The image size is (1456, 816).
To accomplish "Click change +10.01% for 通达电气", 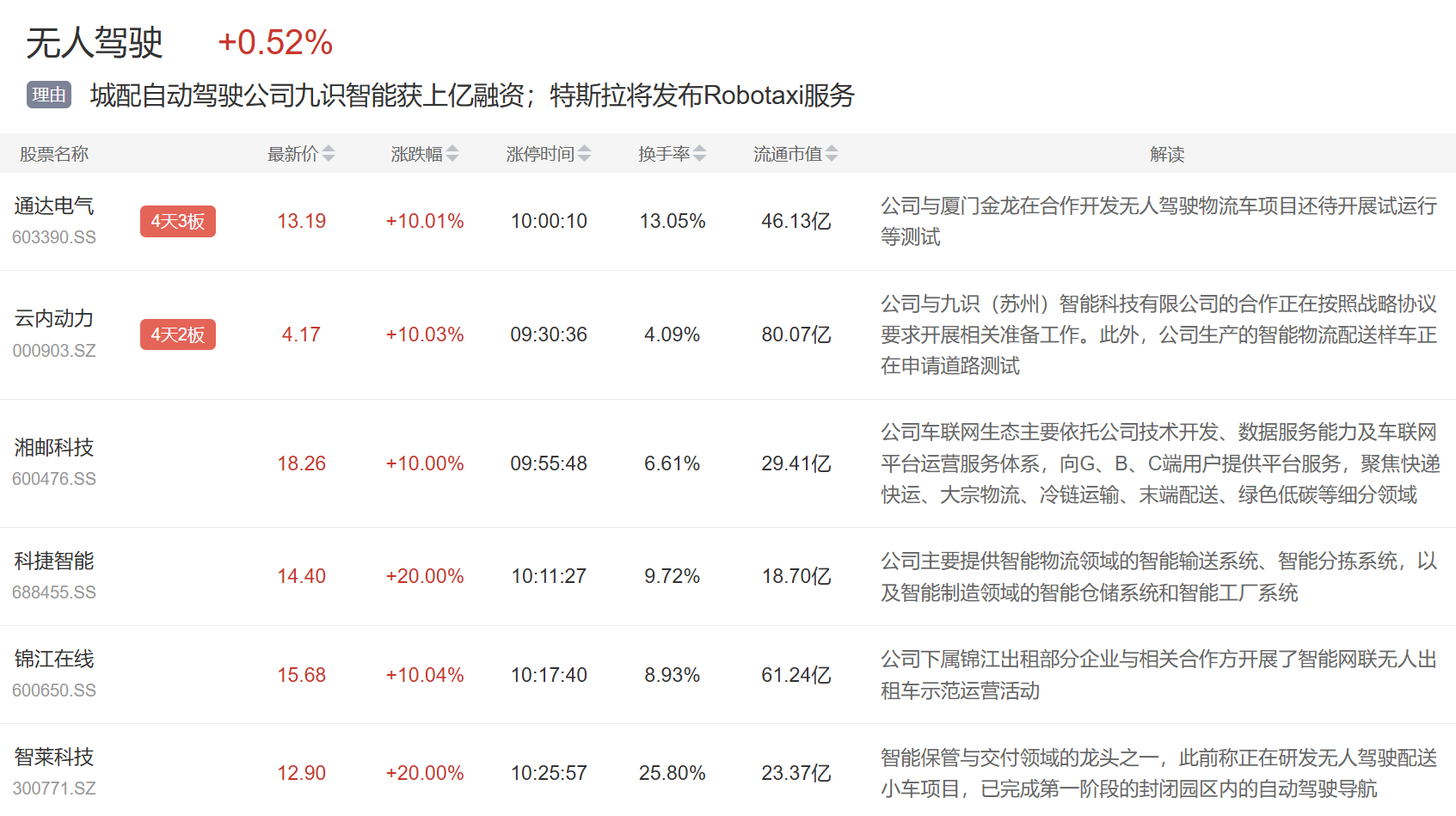I will tap(425, 221).
